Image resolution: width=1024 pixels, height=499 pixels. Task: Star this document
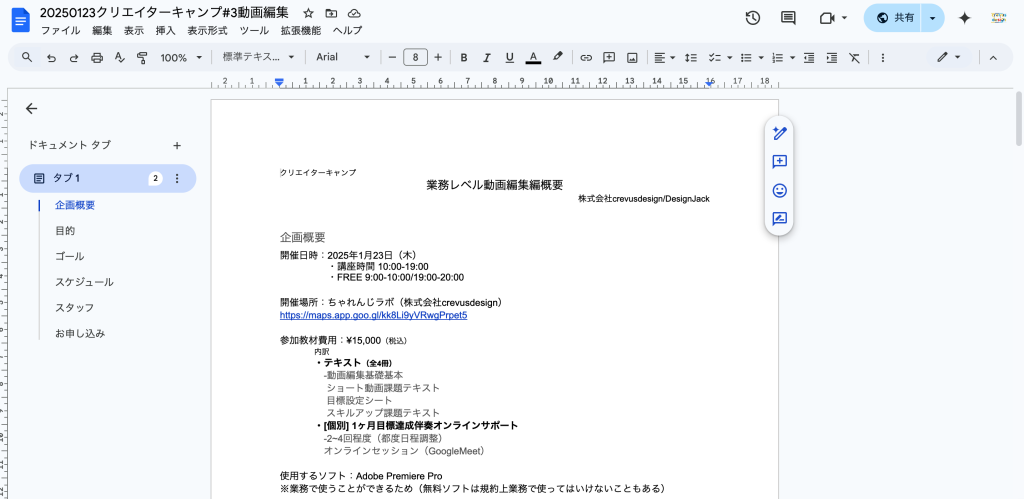(x=308, y=13)
